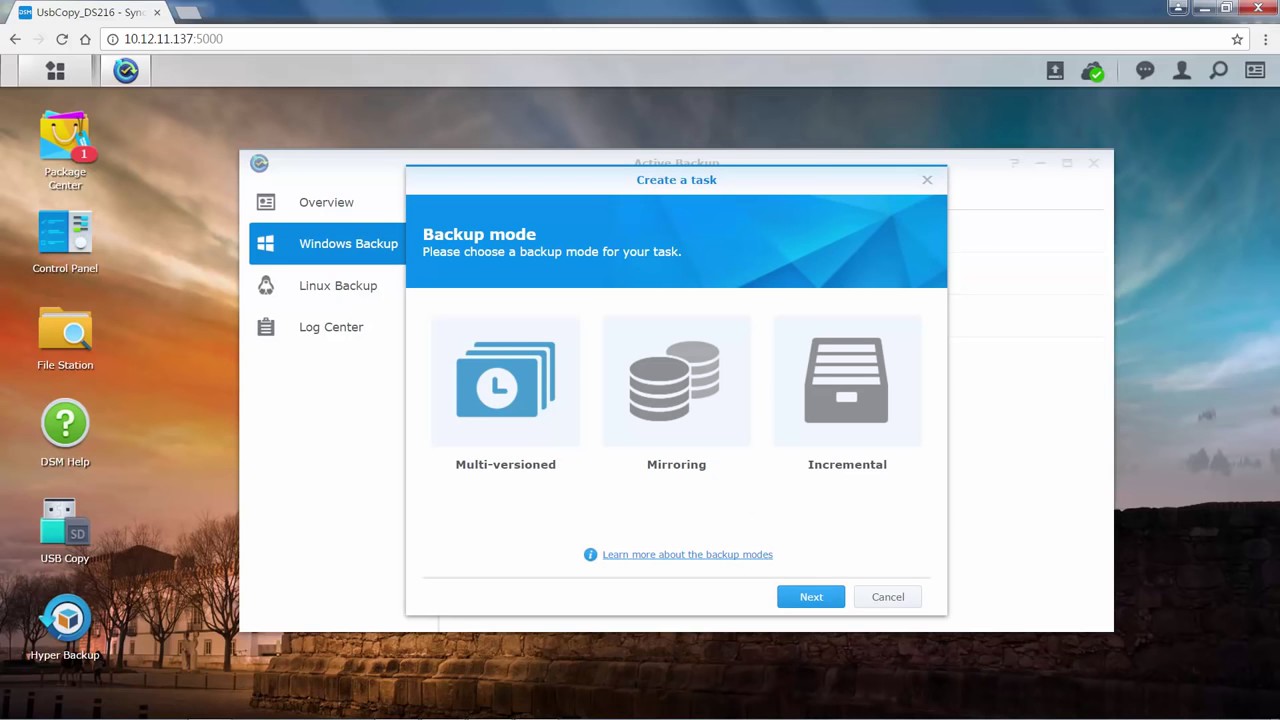This screenshot has width=1280, height=720.
Task: Click the Active Backup logo in window corner
Action: [259, 163]
